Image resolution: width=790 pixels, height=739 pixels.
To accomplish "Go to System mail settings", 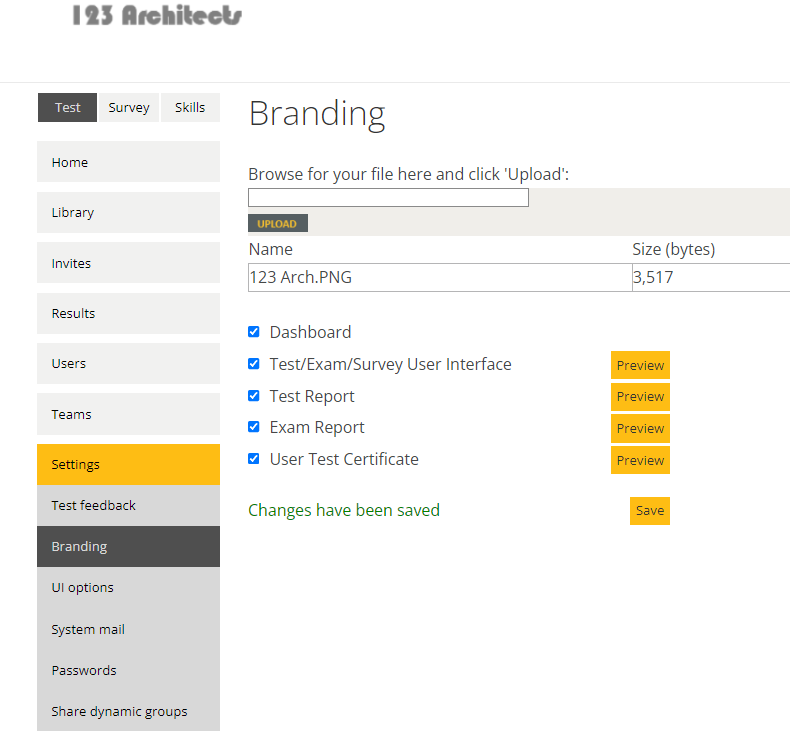I will [128, 629].
